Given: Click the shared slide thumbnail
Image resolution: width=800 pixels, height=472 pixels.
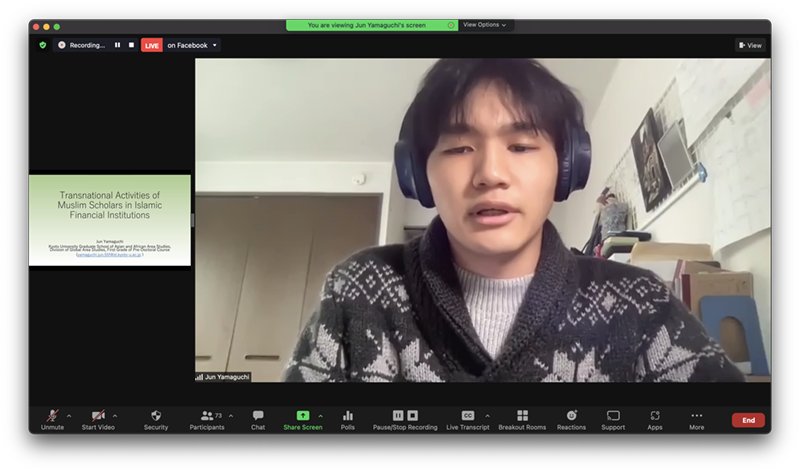Looking at the screenshot, I should [x=110, y=220].
